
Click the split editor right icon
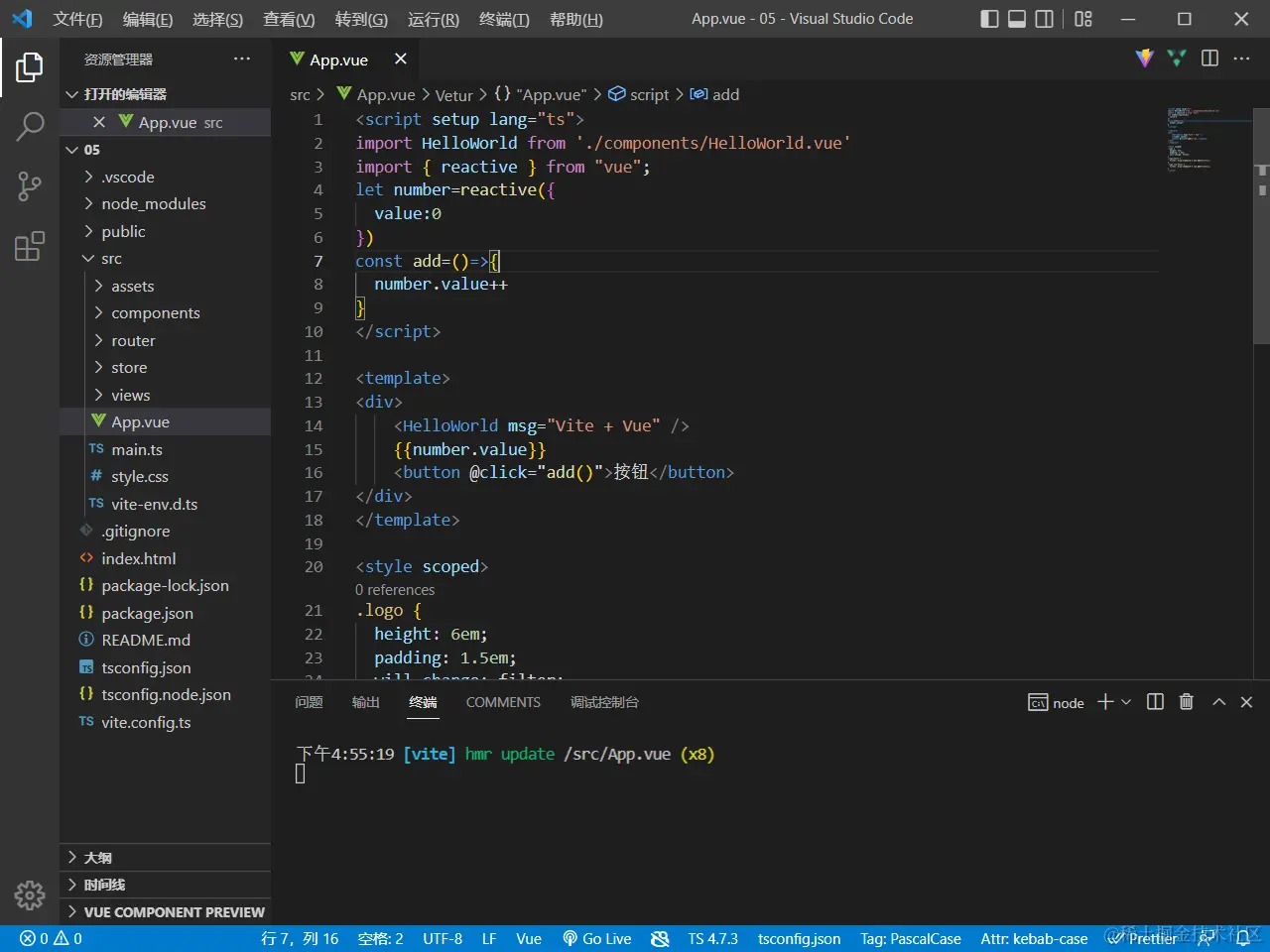[x=1209, y=59]
